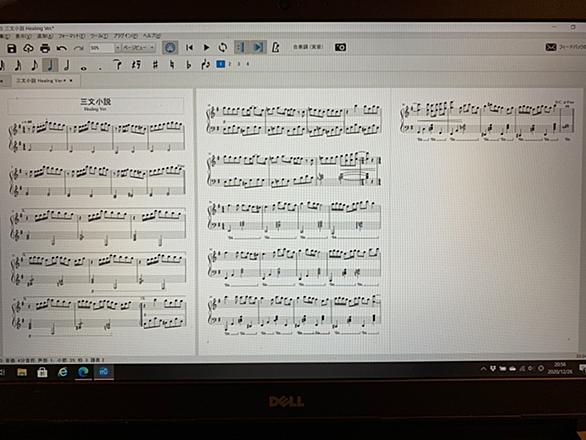Redo the last undone action
The image size is (586, 440).
pyautogui.click(x=78, y=48)
